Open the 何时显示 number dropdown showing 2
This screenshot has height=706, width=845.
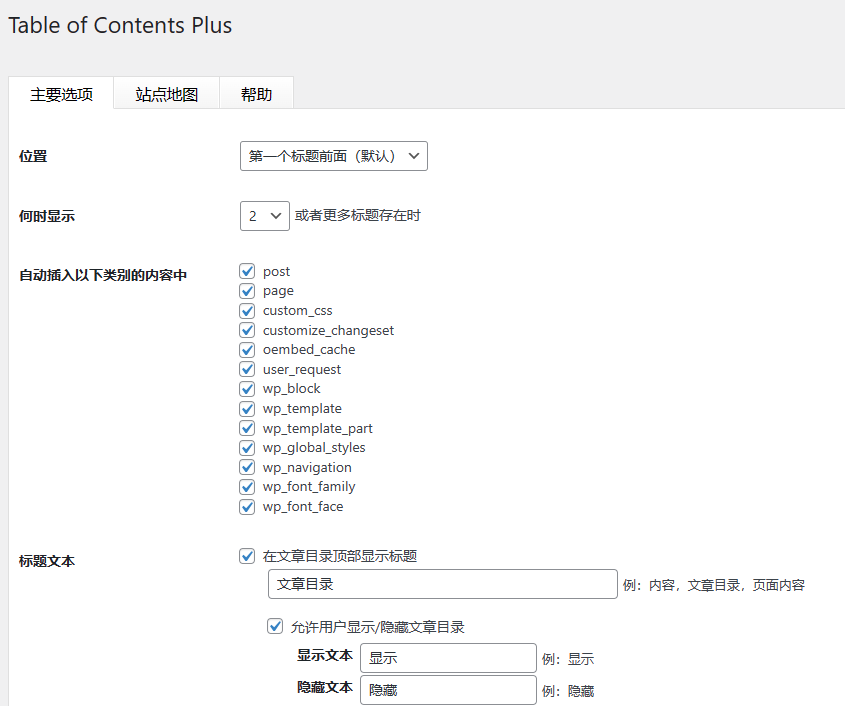(x=265, y=216)
